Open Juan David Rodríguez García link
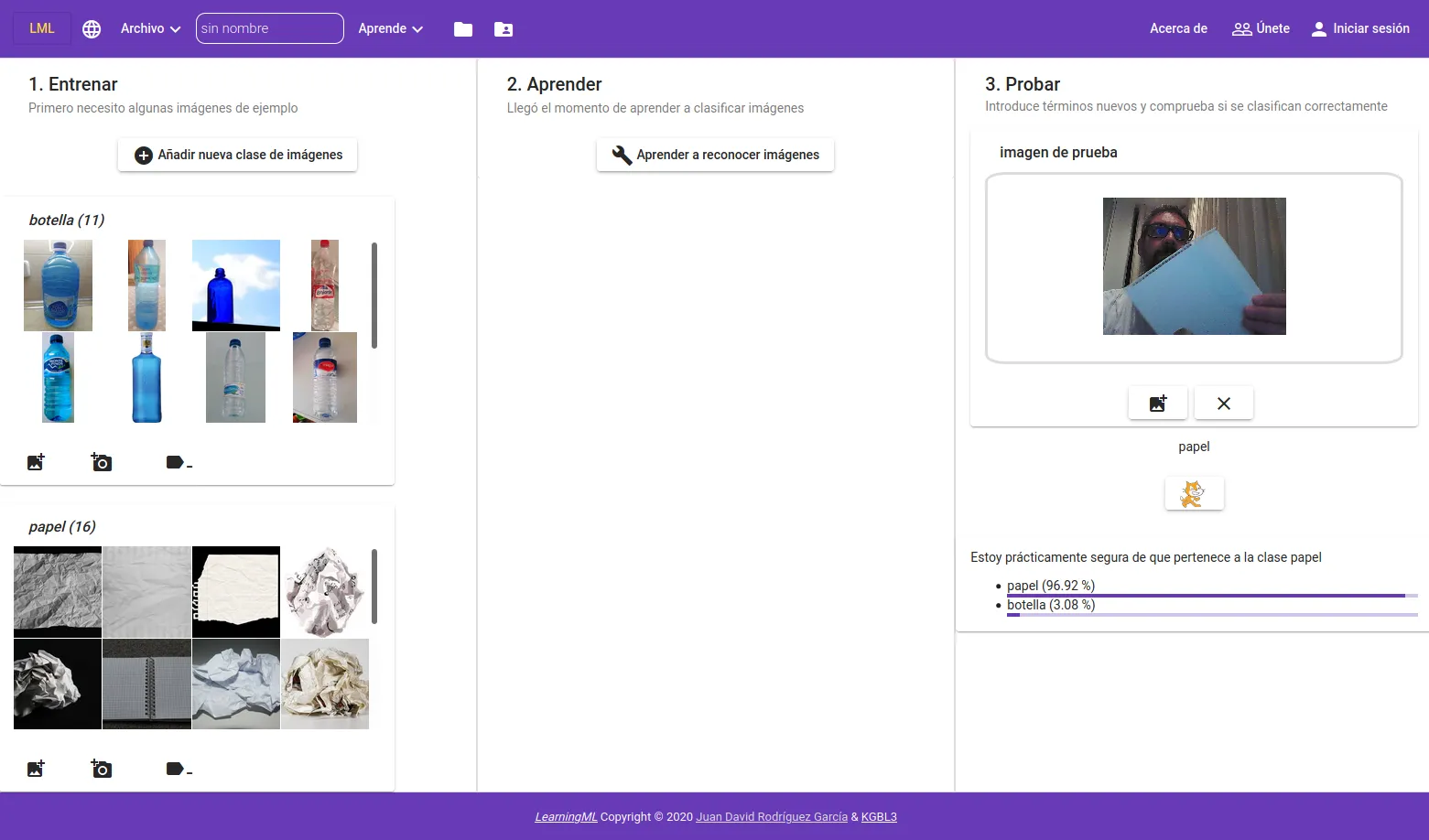The image size is (1429, 840). click(x=772, y=817)
